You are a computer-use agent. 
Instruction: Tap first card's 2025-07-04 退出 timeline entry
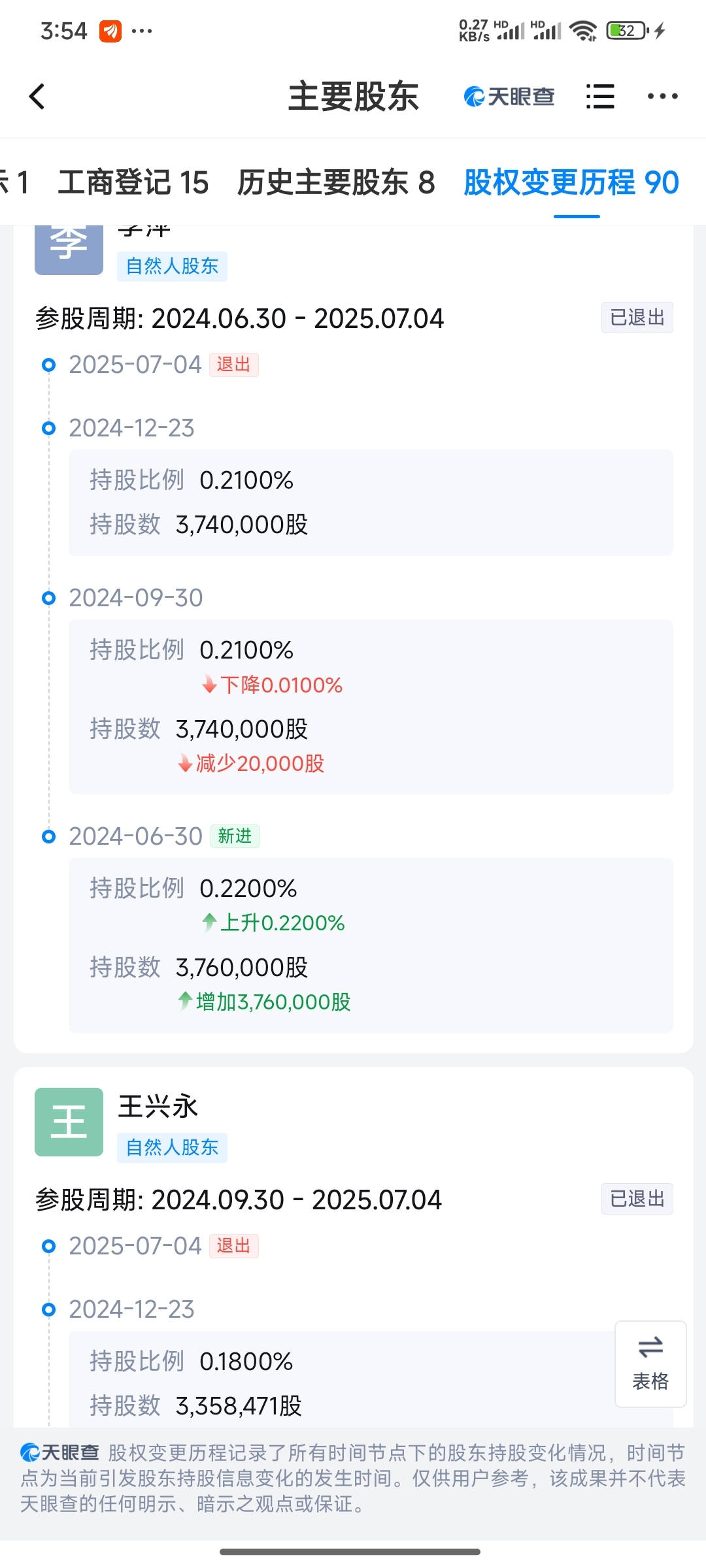[150, 365]
